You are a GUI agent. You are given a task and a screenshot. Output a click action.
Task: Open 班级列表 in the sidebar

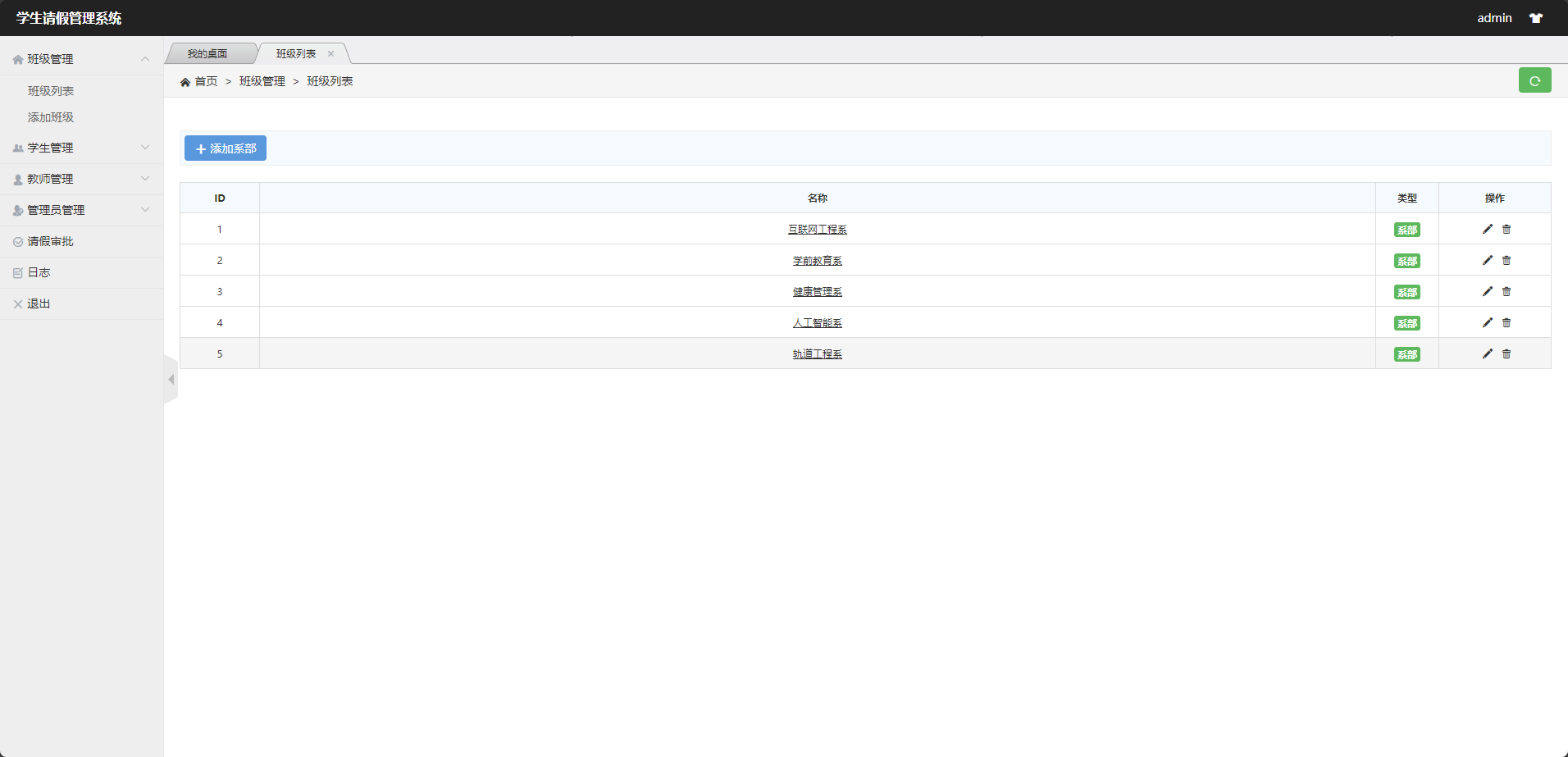pyautogui.click(x=51, y=91)
